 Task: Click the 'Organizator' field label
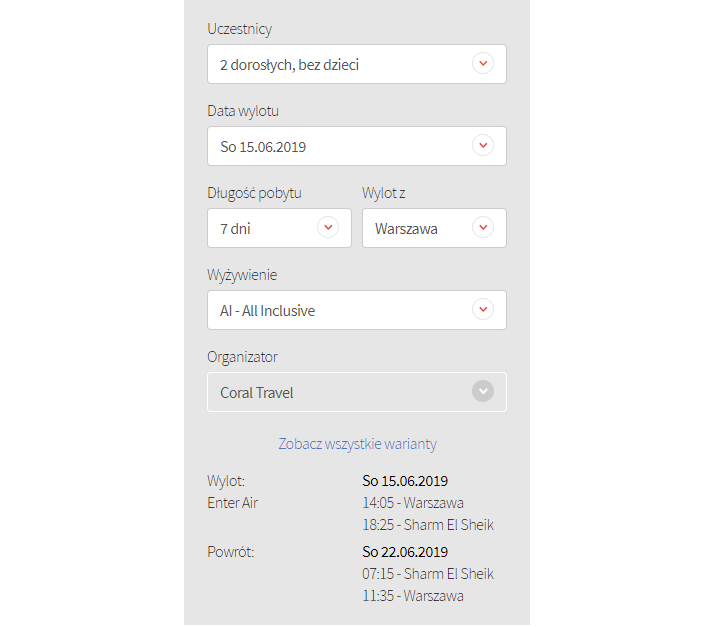coord(242,357)
